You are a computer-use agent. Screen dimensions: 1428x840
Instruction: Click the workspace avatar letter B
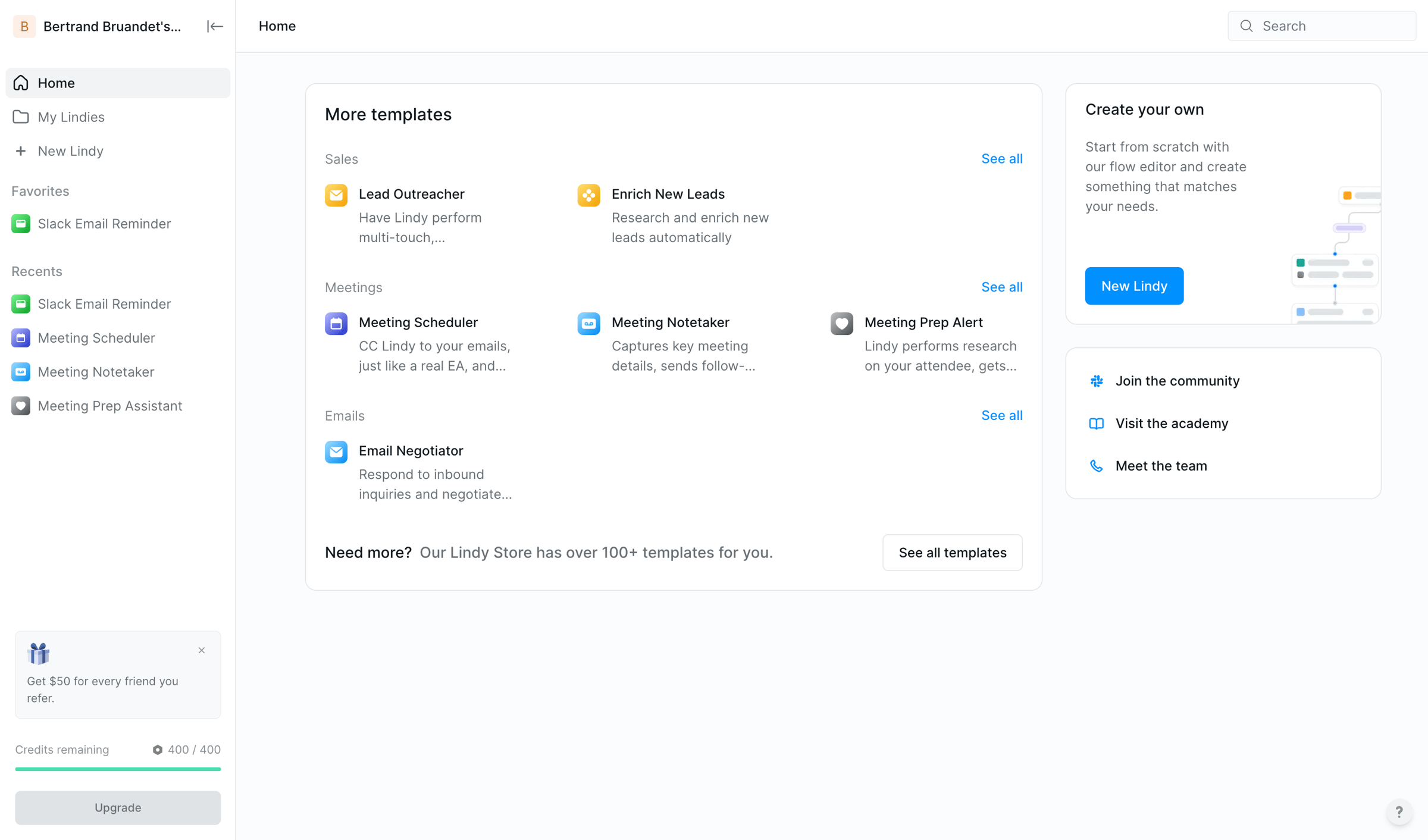tap(24, 26)
